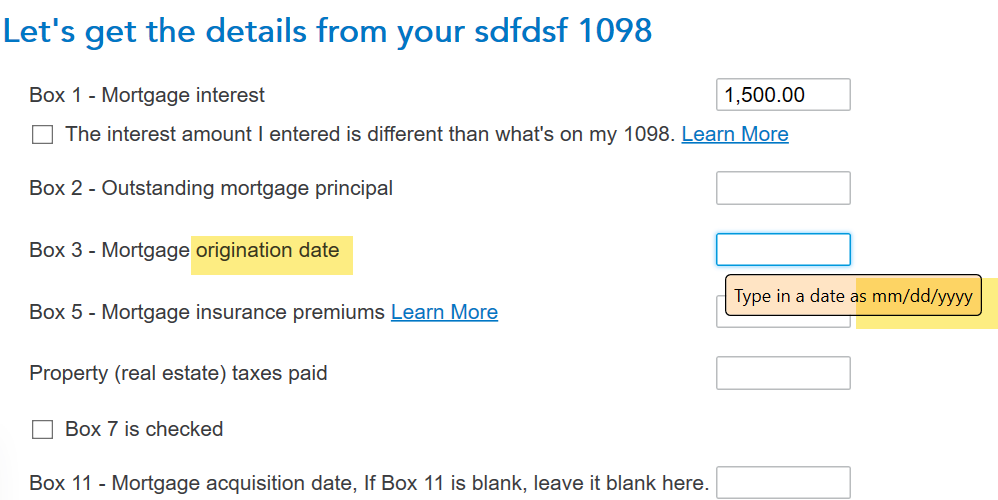Click the 'Box 2 - Outstanding mortgage principal' label
Screen dimensions: 998x500
tap(211, 188)
